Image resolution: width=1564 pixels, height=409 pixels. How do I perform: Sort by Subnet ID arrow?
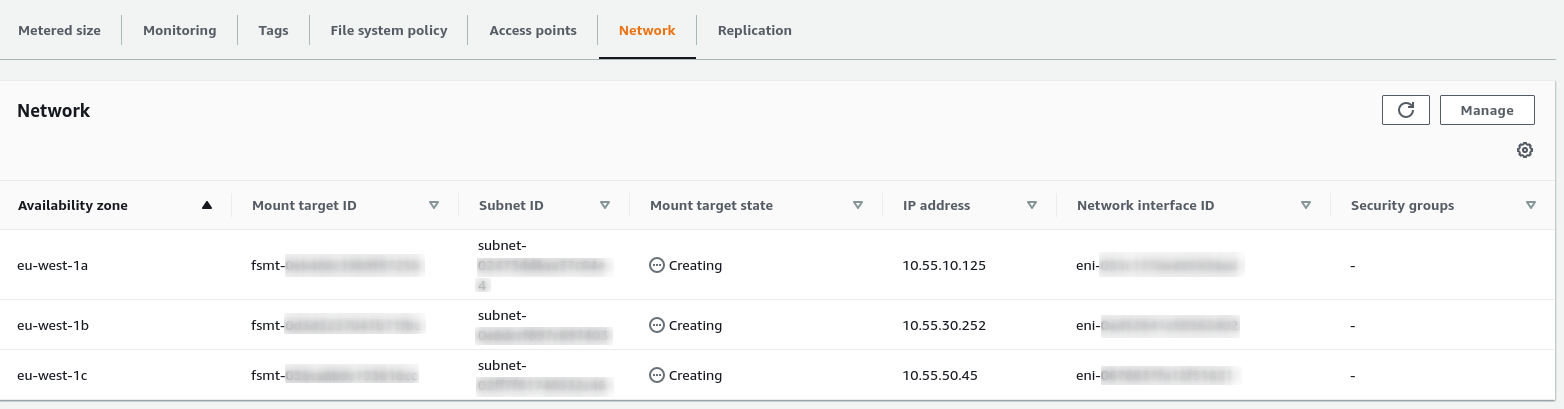[605, 206]
